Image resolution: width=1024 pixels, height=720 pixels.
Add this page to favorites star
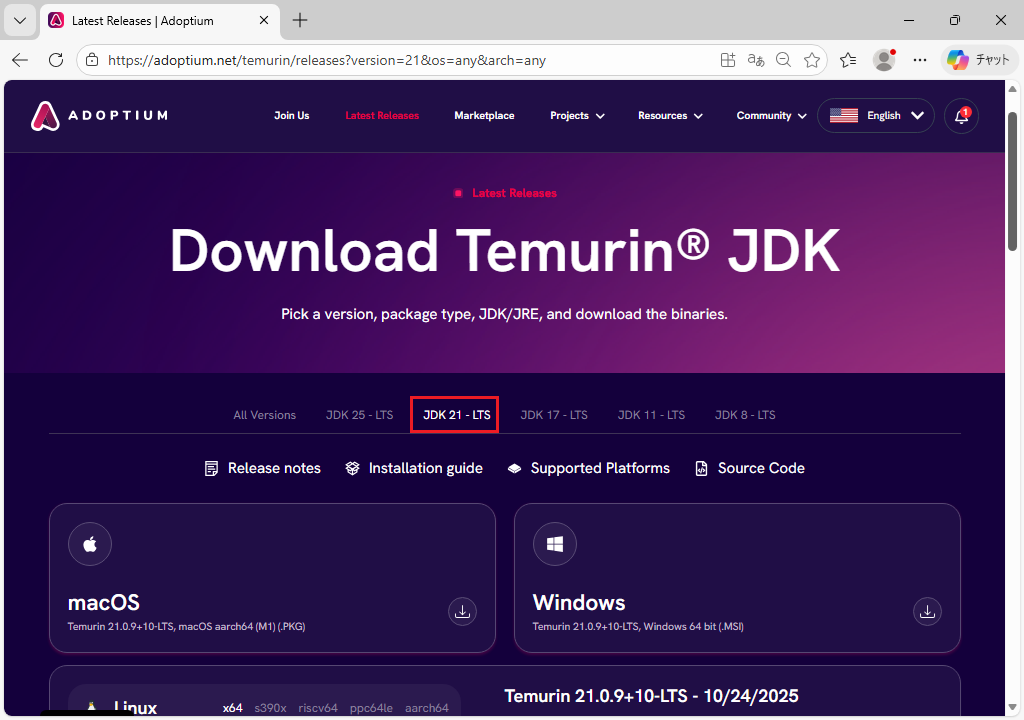click(812, 60)
